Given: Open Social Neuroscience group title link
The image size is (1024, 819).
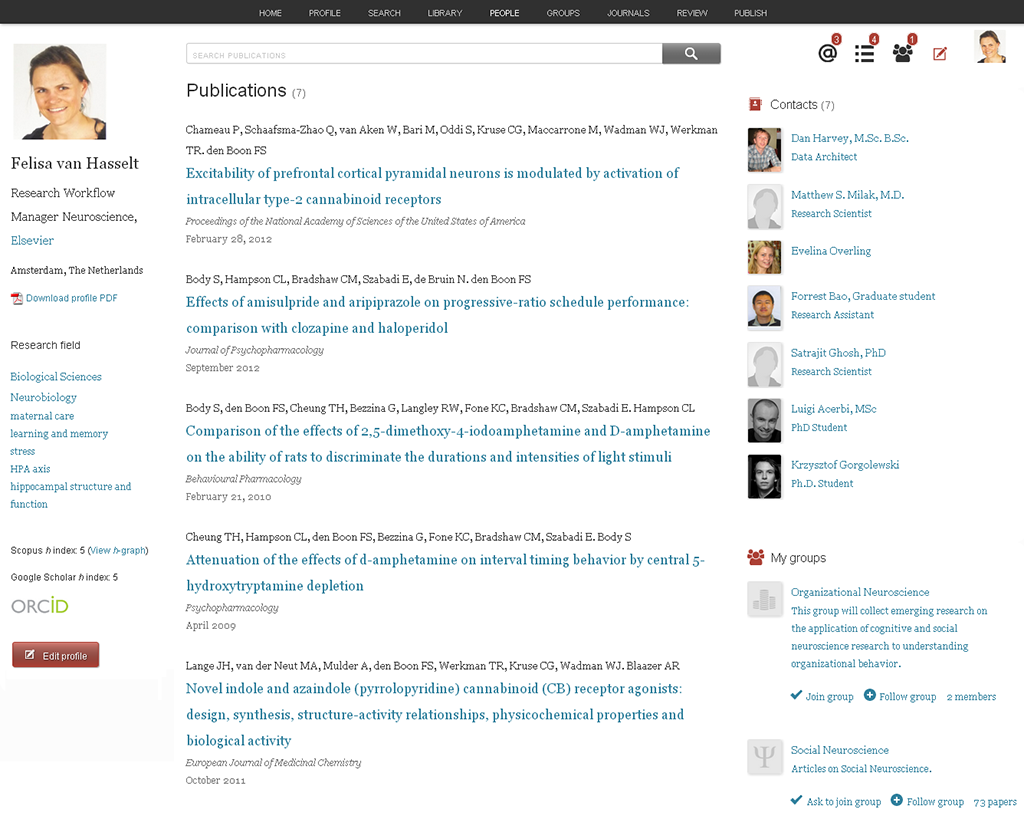Looking at the screenshot, I should coord(840,750).
